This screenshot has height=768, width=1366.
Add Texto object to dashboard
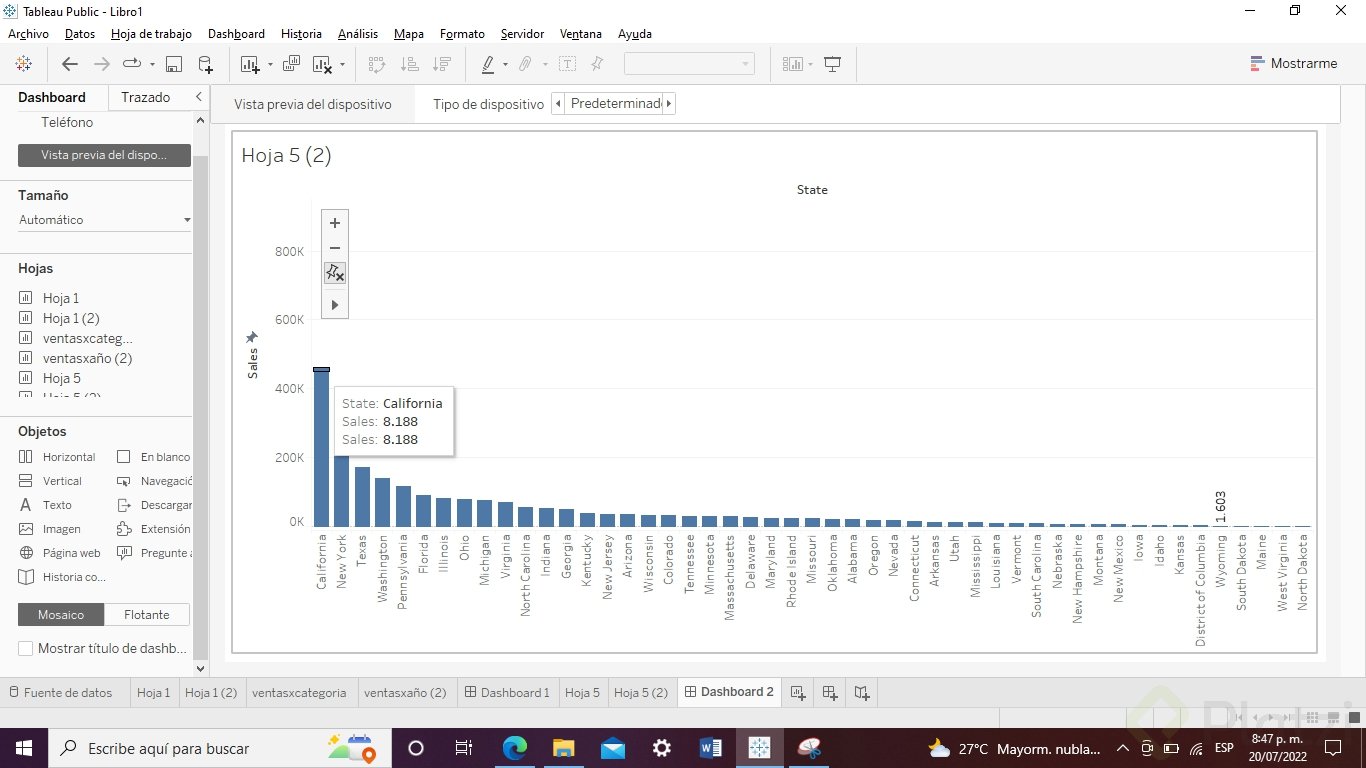coord(45,505)
